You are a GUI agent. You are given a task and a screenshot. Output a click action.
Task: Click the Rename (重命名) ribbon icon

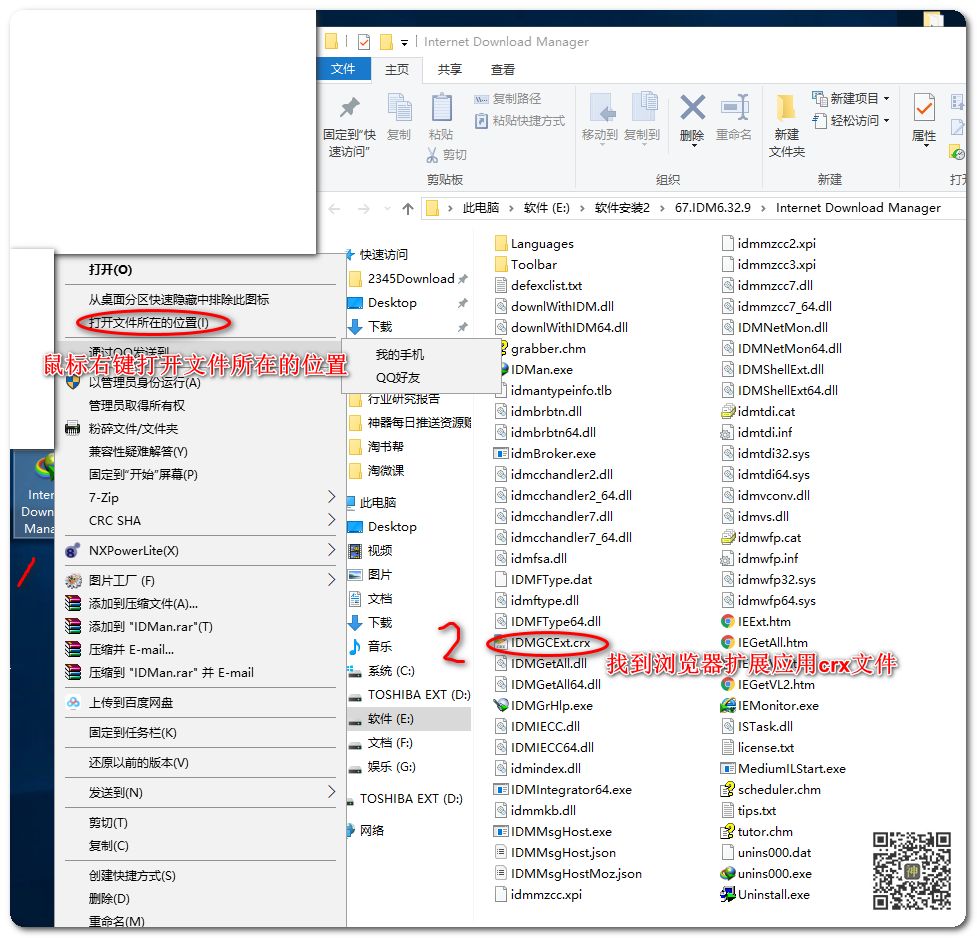(734, 107)
